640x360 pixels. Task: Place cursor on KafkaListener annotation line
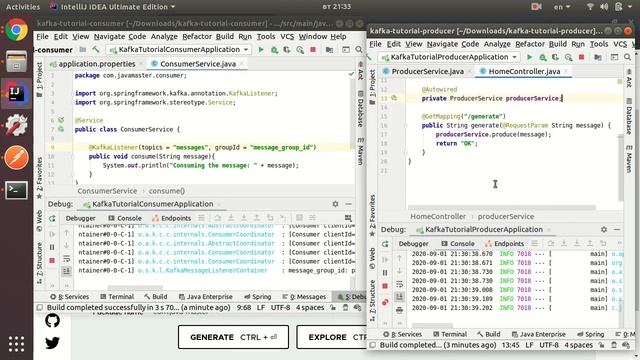point(202,147)
